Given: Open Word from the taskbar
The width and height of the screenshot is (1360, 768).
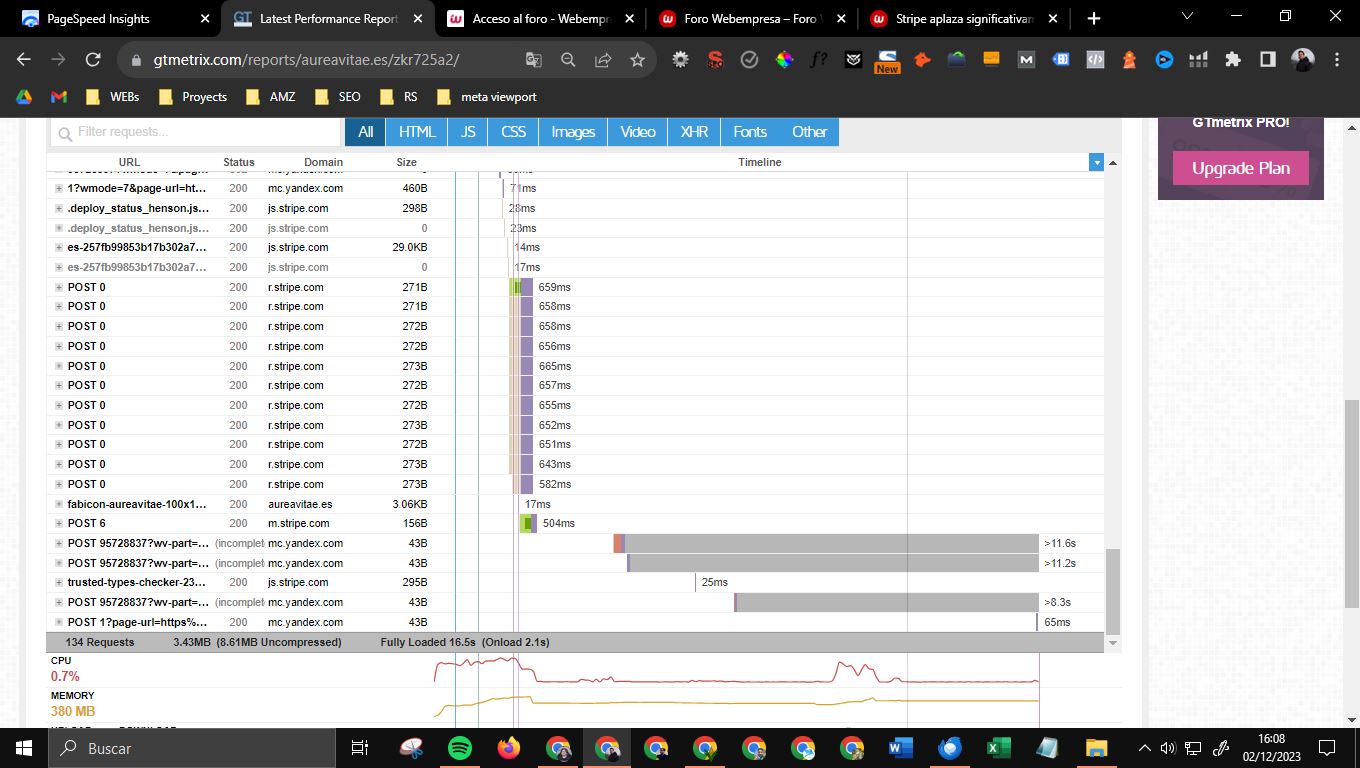Looking at the screenshot, I should point(901,747).
